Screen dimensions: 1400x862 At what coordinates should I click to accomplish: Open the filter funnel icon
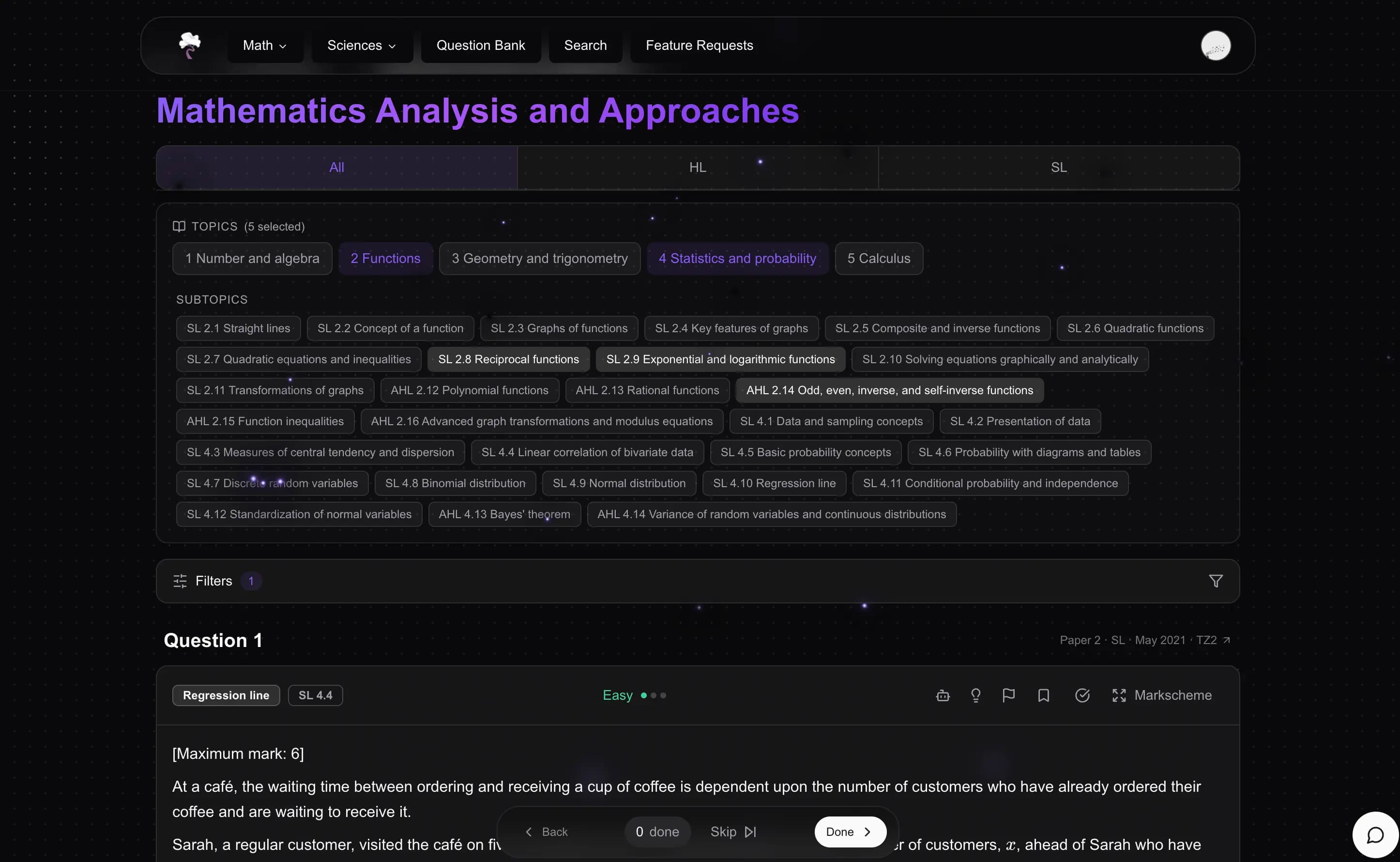[x=1216, y=580]
